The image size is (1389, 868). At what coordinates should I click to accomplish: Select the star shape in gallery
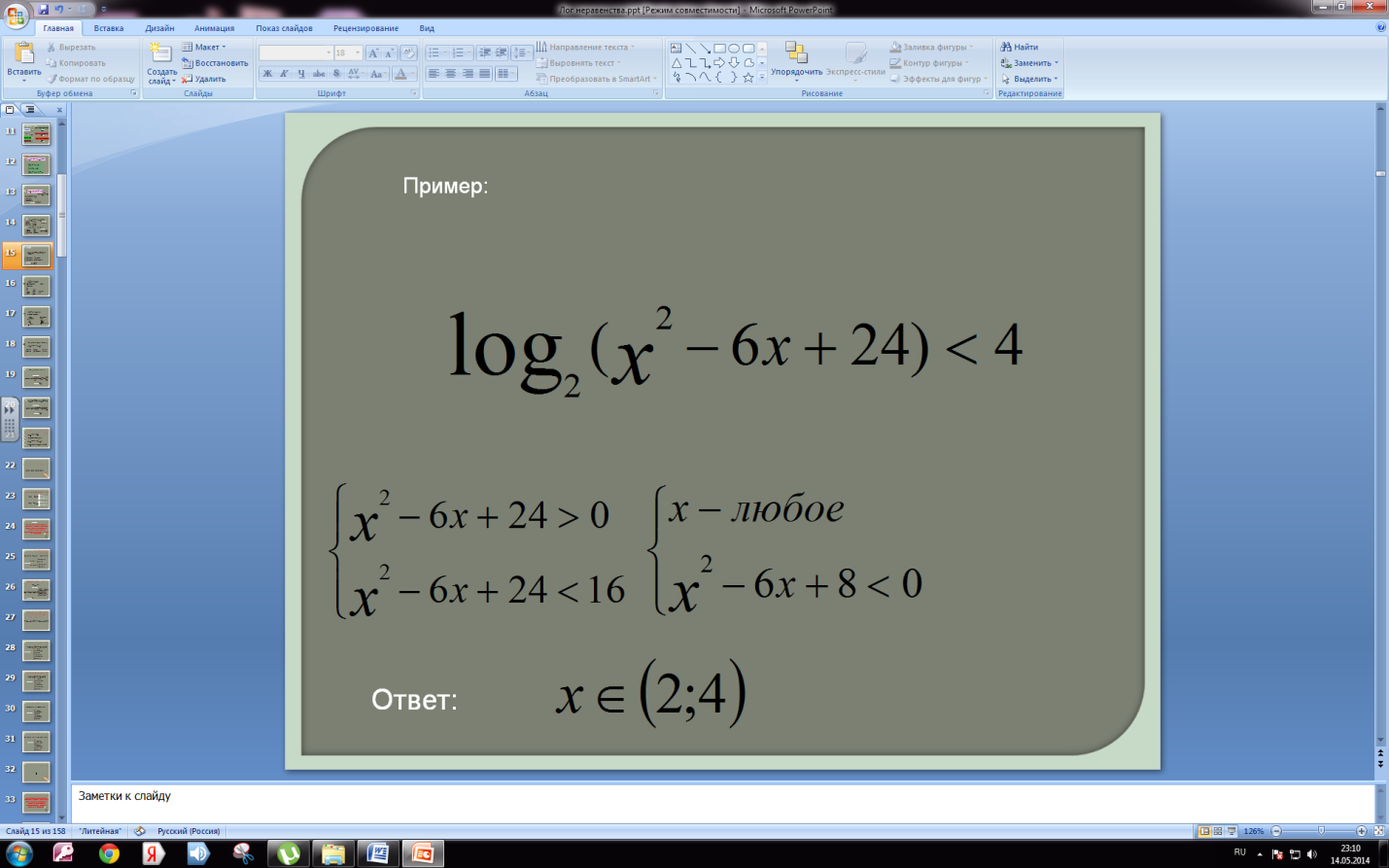748,77
